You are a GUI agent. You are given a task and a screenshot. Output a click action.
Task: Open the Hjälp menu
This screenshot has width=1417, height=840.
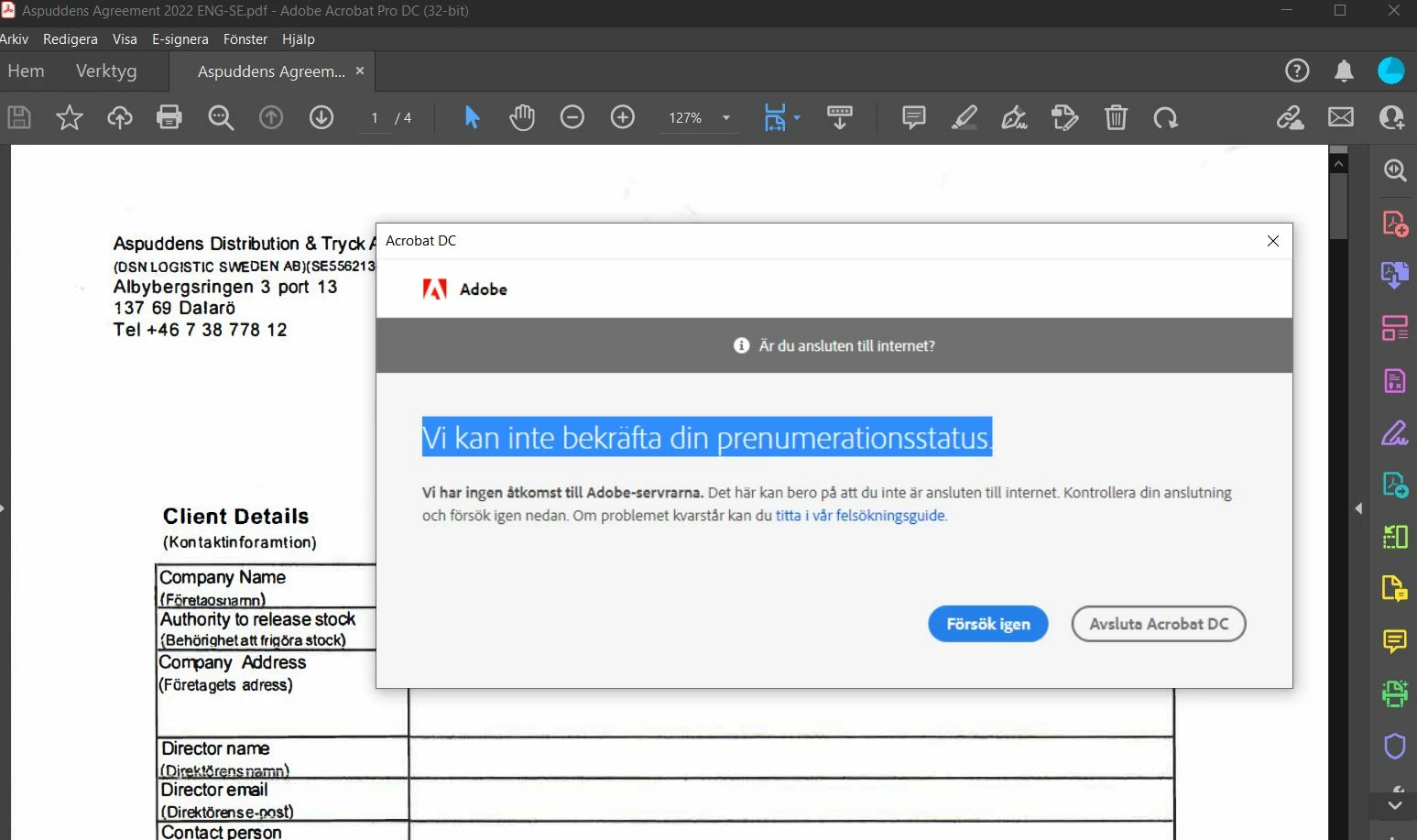(x=299, y=39)
